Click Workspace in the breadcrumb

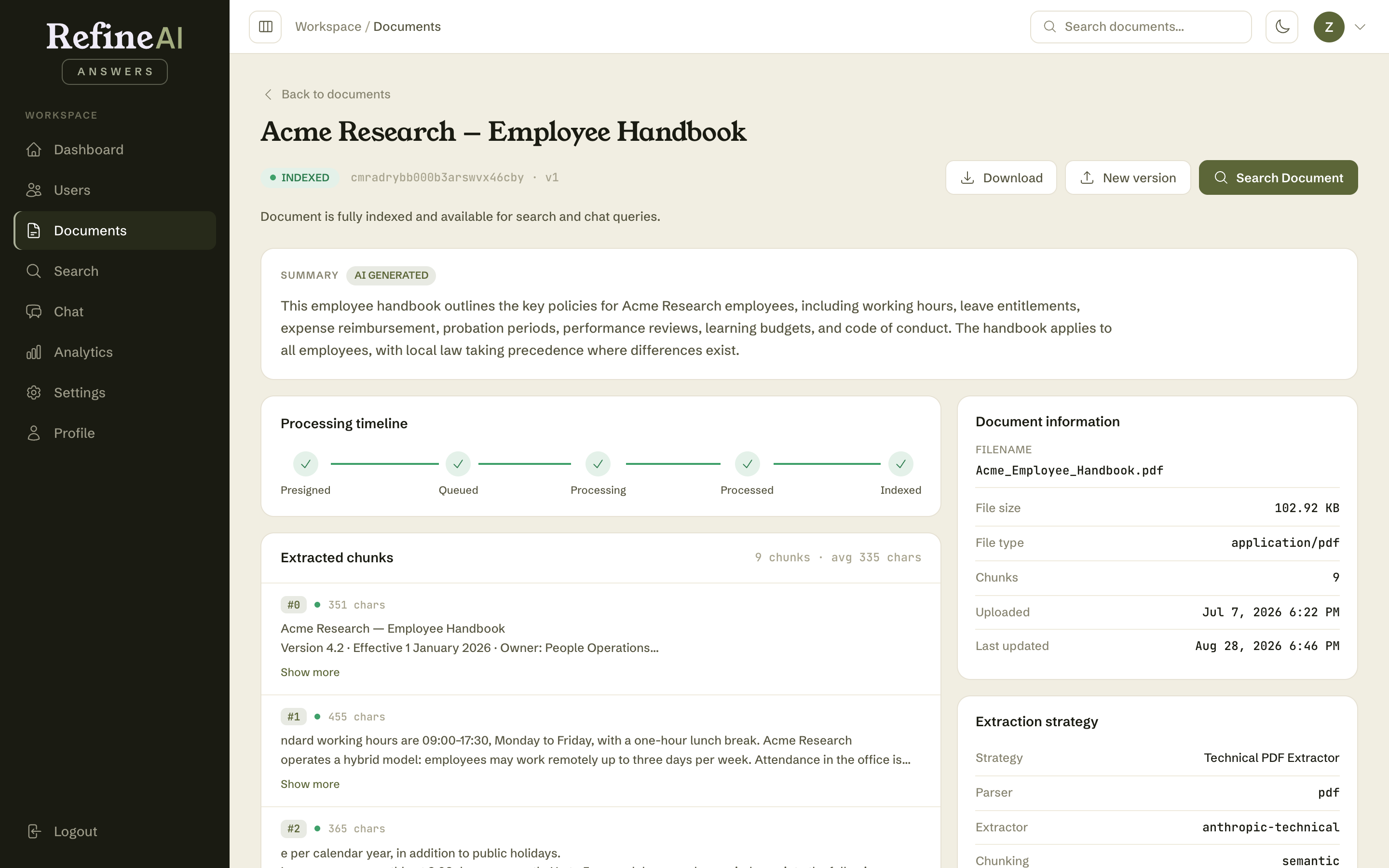328,27
